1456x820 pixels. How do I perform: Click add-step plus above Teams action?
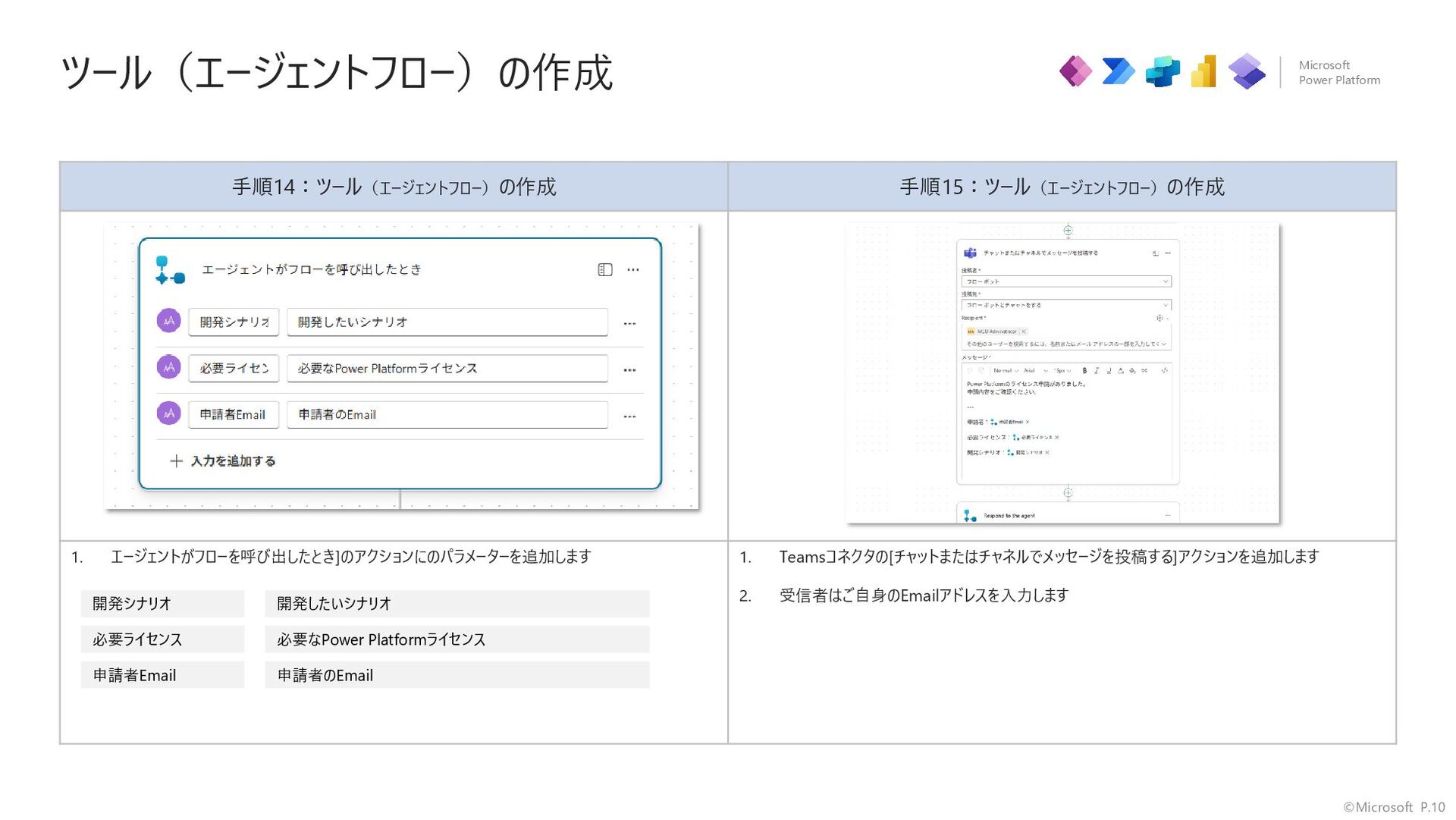pyautogui.click(x=1068, y=231)
